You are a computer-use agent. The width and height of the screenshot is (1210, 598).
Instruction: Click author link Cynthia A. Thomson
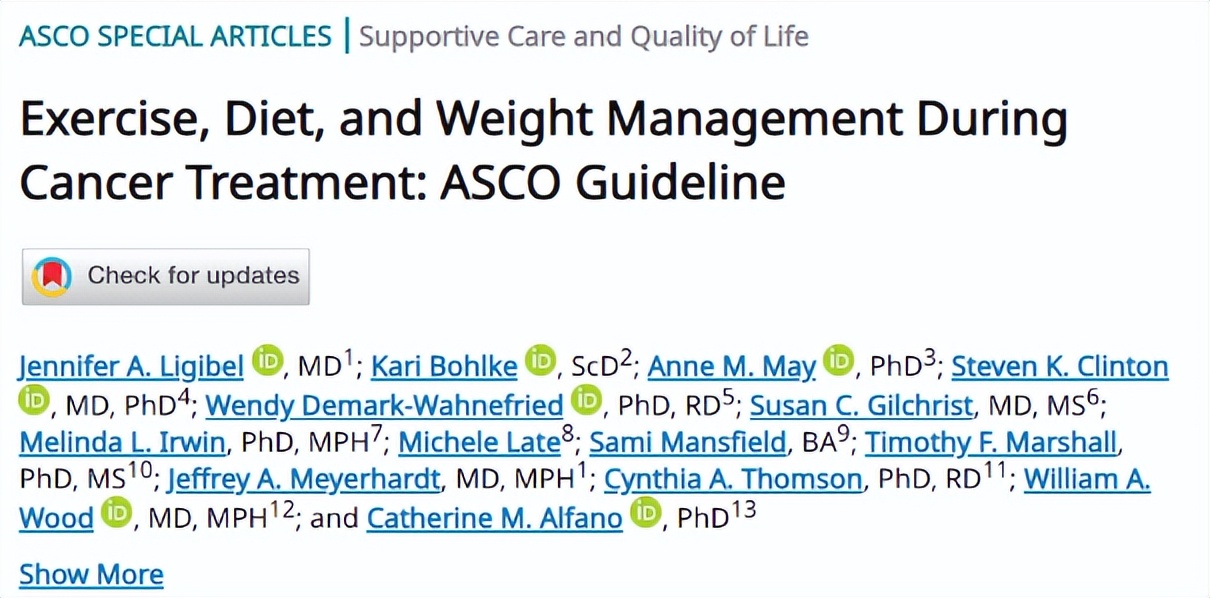[733, 479]
